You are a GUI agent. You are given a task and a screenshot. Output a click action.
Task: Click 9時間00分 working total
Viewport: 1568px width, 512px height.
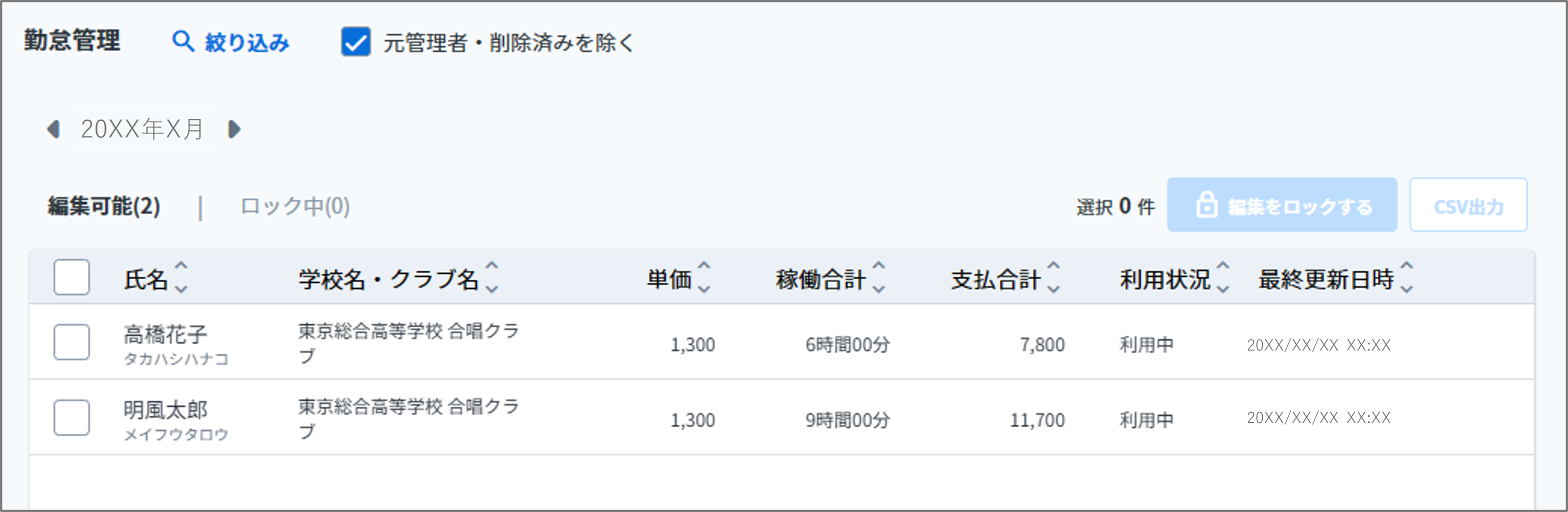[848, 420]
